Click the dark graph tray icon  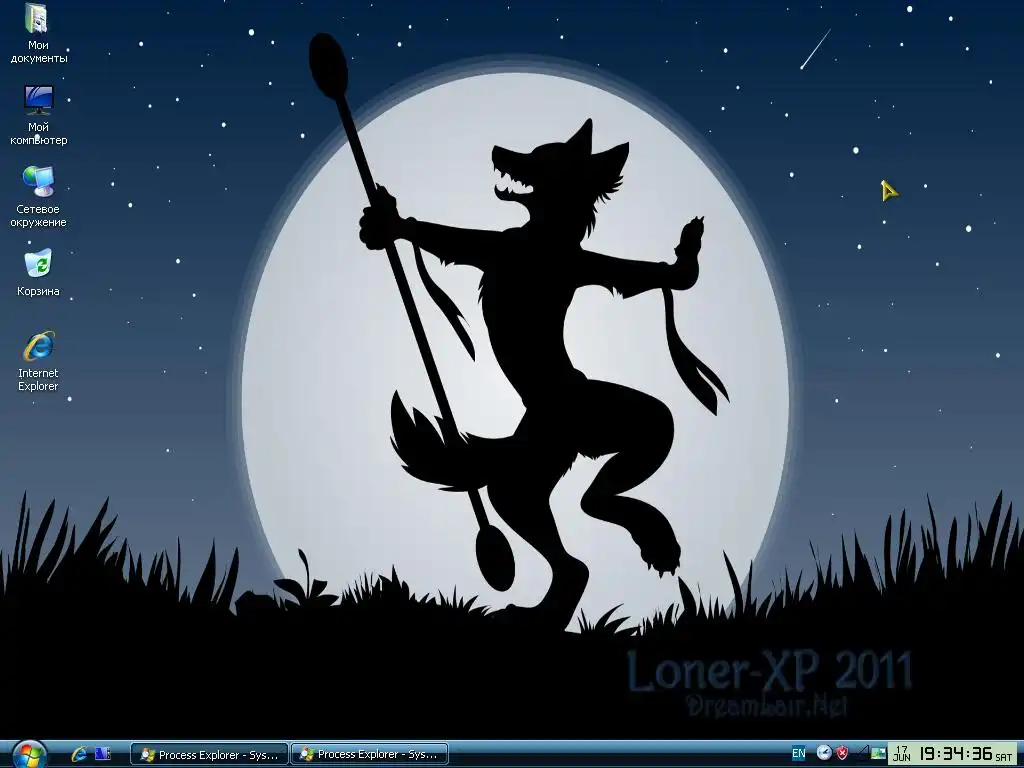[863, 753]
